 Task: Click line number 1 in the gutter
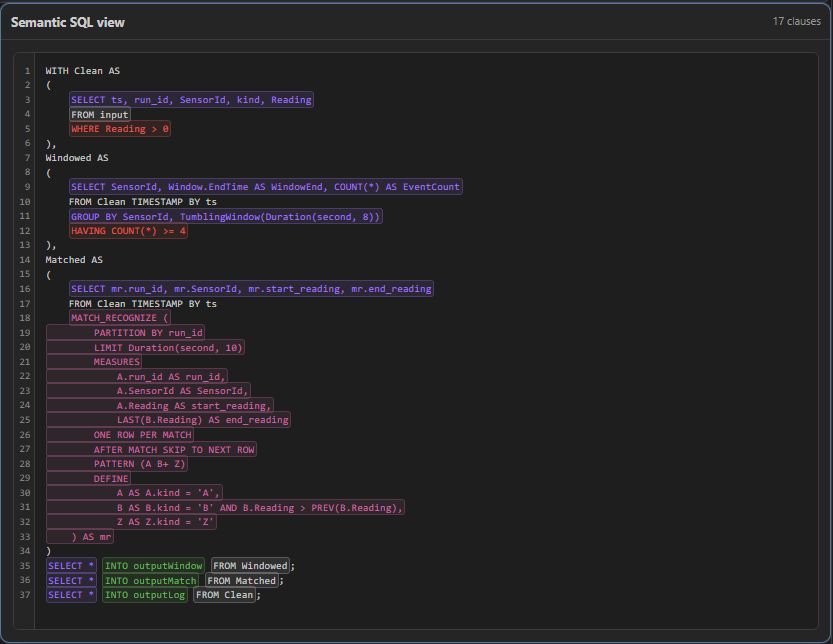(28, 71)
